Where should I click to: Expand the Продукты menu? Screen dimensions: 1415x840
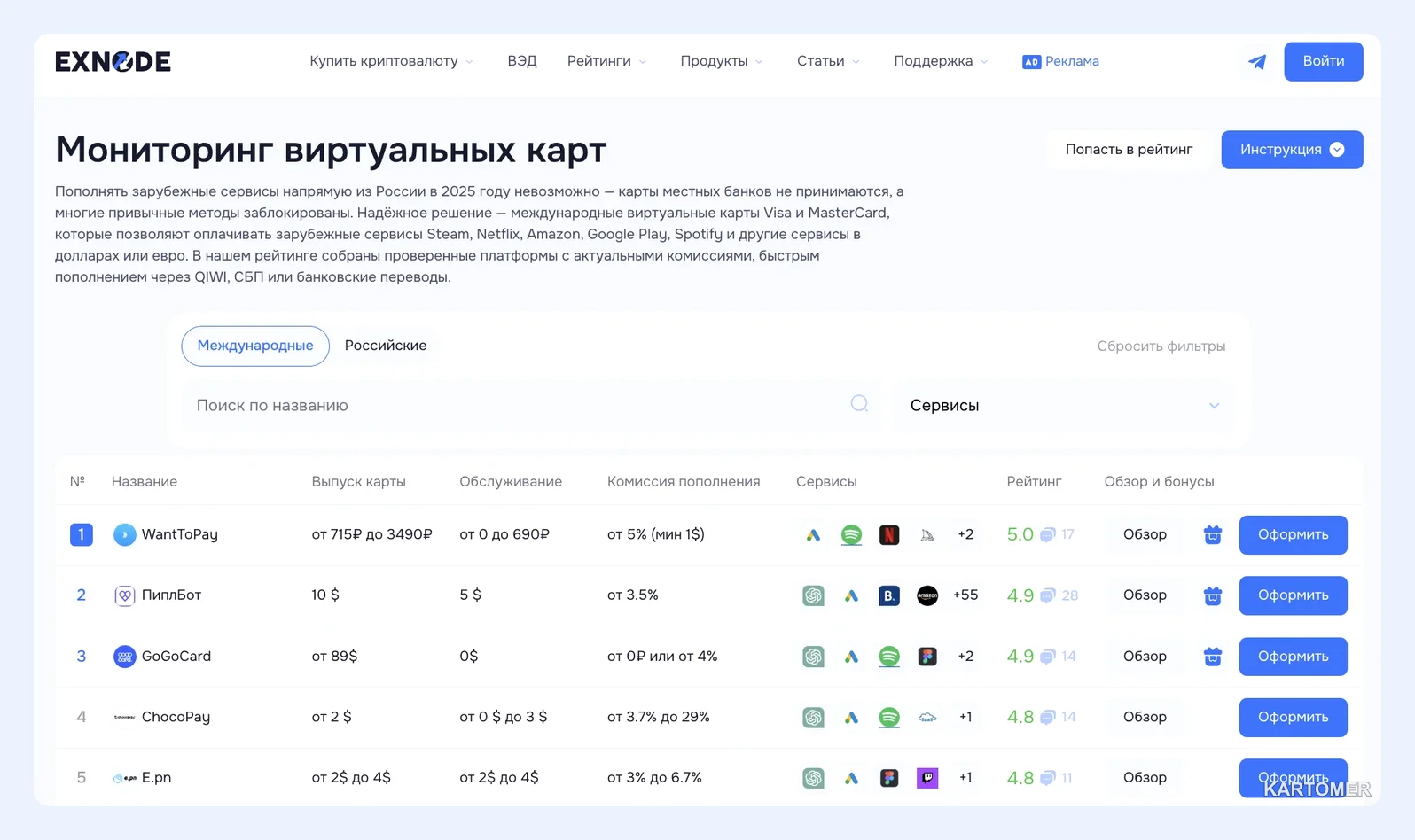(x=721, y=61)
